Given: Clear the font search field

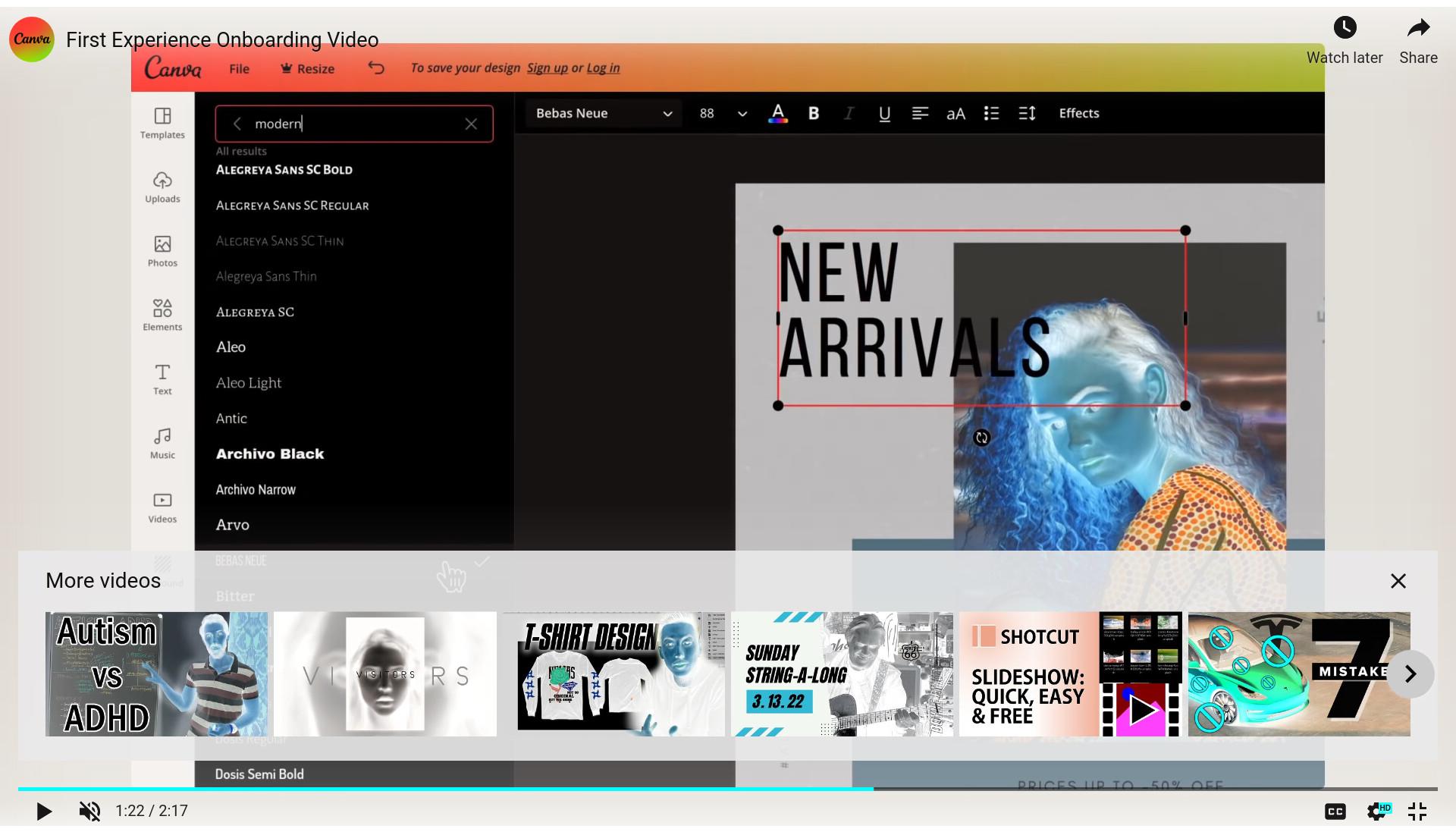Looking at the screenshot, I should (x=471, y=124).
